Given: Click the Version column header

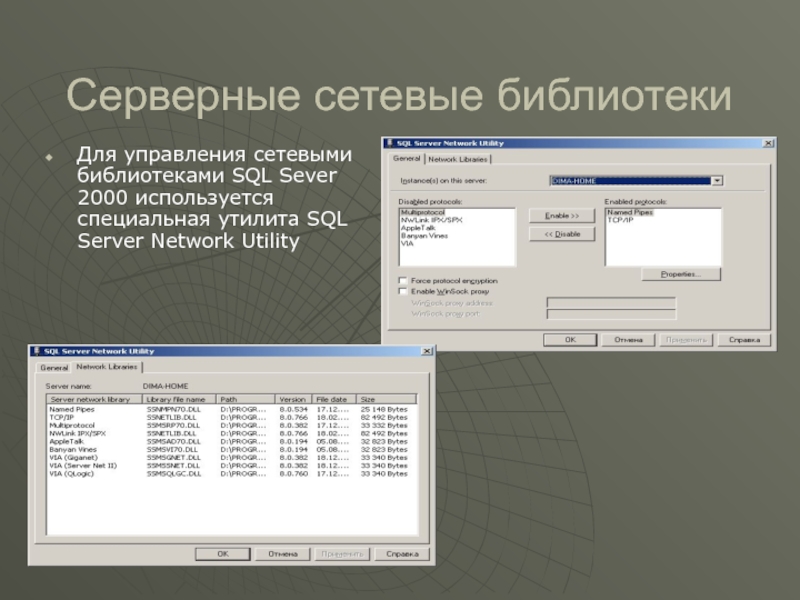Looking at the screenshot, I should [x=293, y=399].
